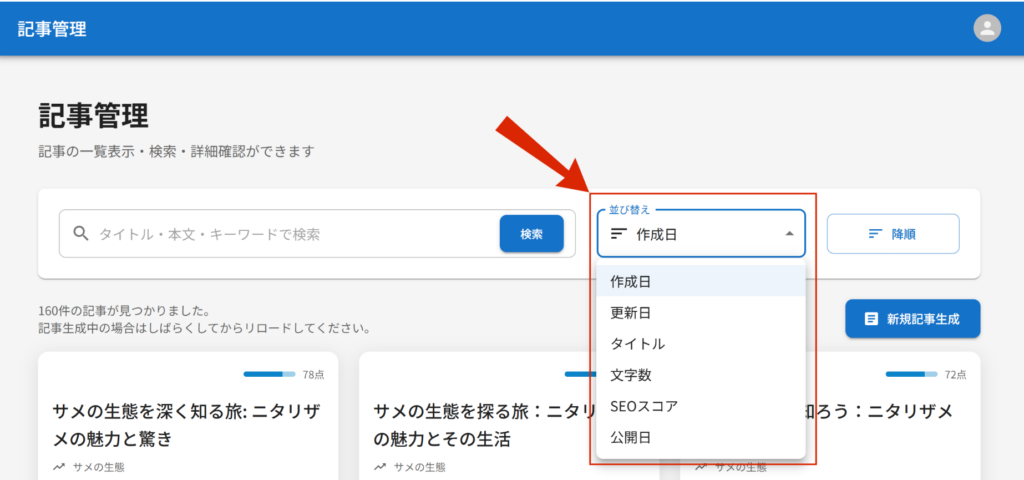Click the 78点 score progress bar

(x=269, y=375)
